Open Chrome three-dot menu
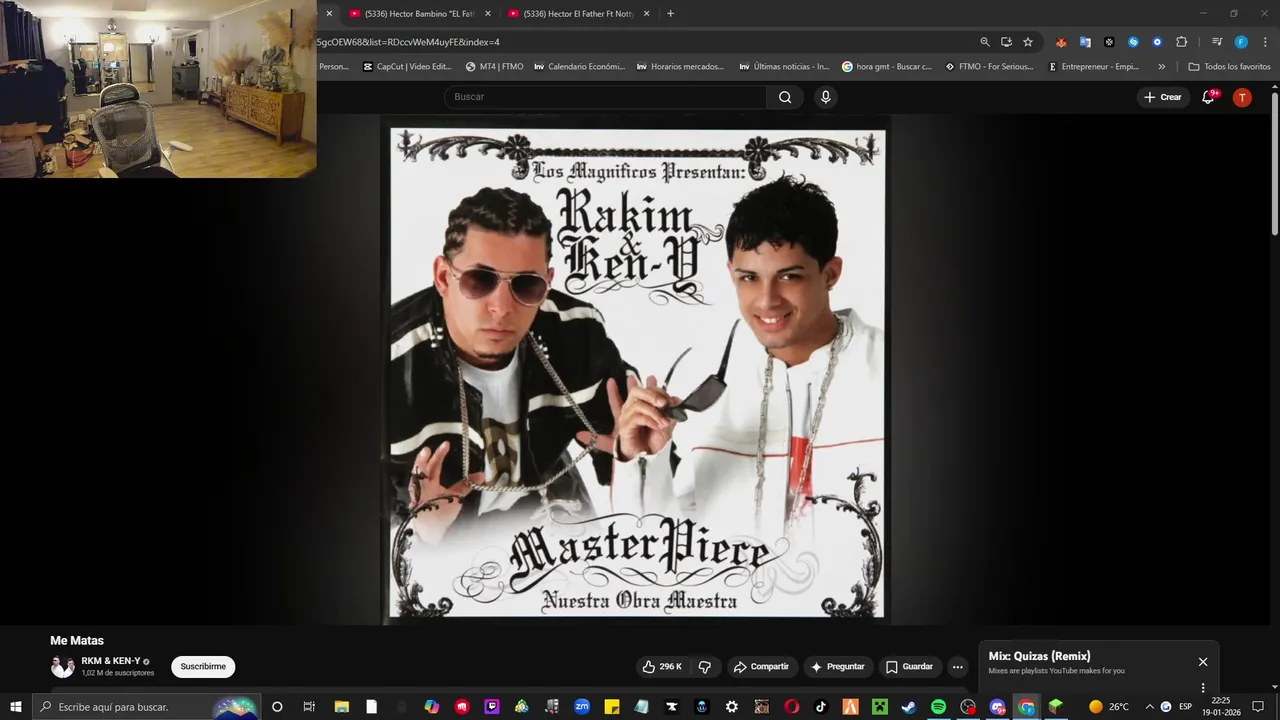 [x=1265, y=42]
